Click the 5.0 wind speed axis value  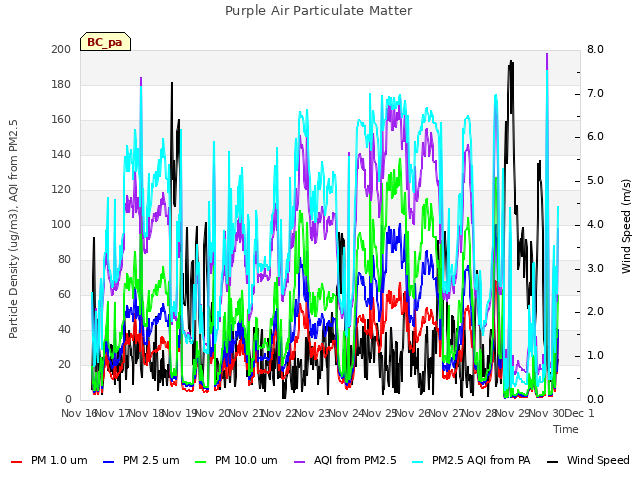[x=596, y=180]
